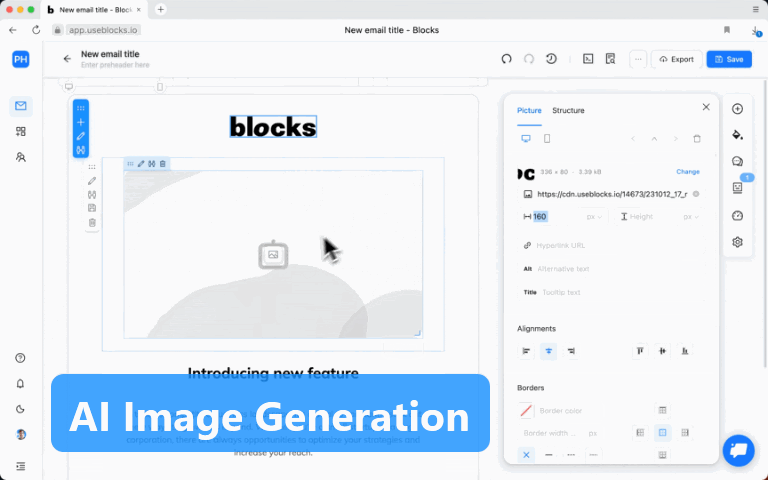Image resolution: width=768 pixels, height=480 pixels.
Task: Open add element plus icon in right rail
Action: (x=738, y=109)
